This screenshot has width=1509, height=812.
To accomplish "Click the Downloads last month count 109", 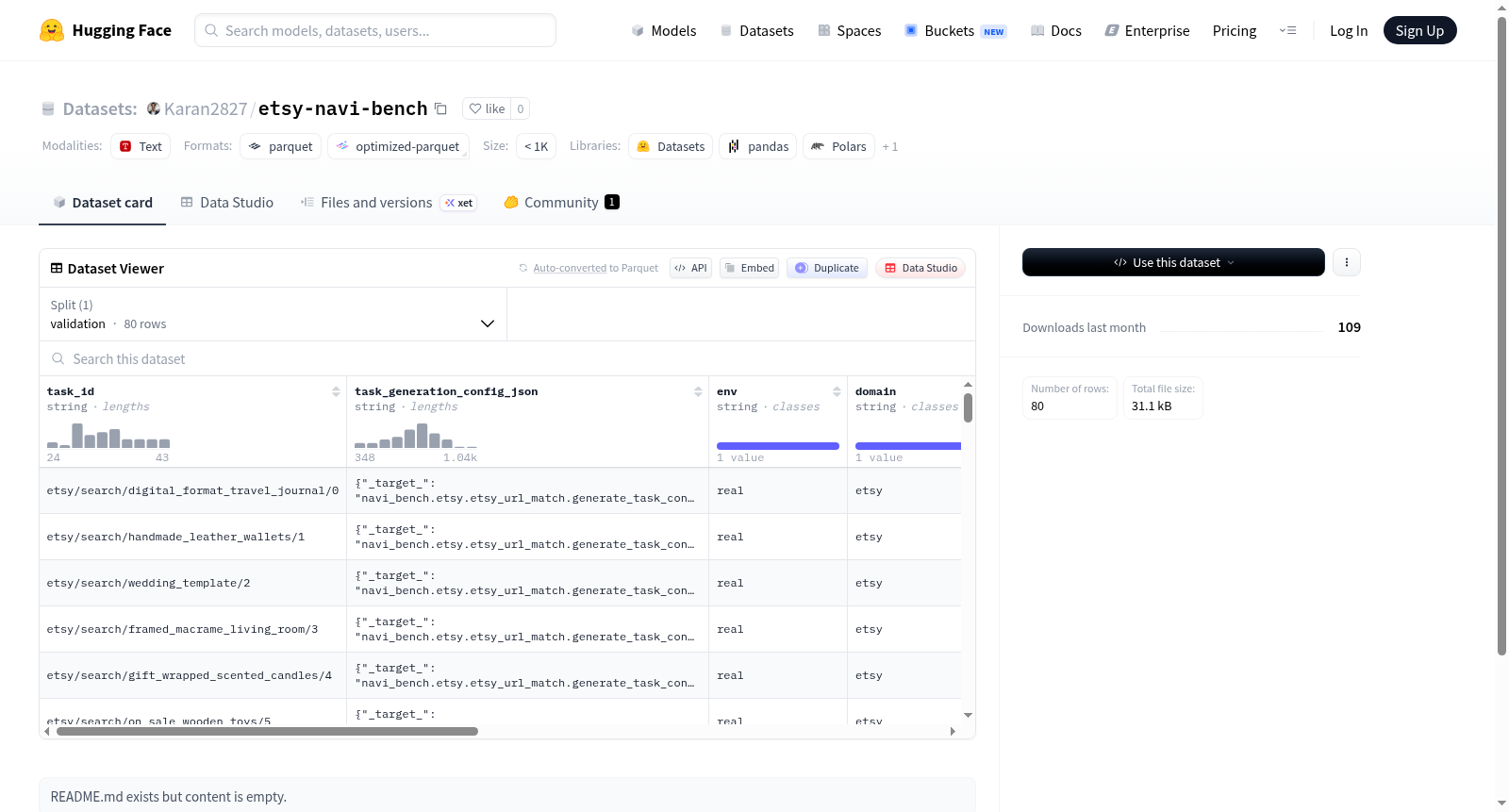I will pyautogui.click(x=1350, y=327).
